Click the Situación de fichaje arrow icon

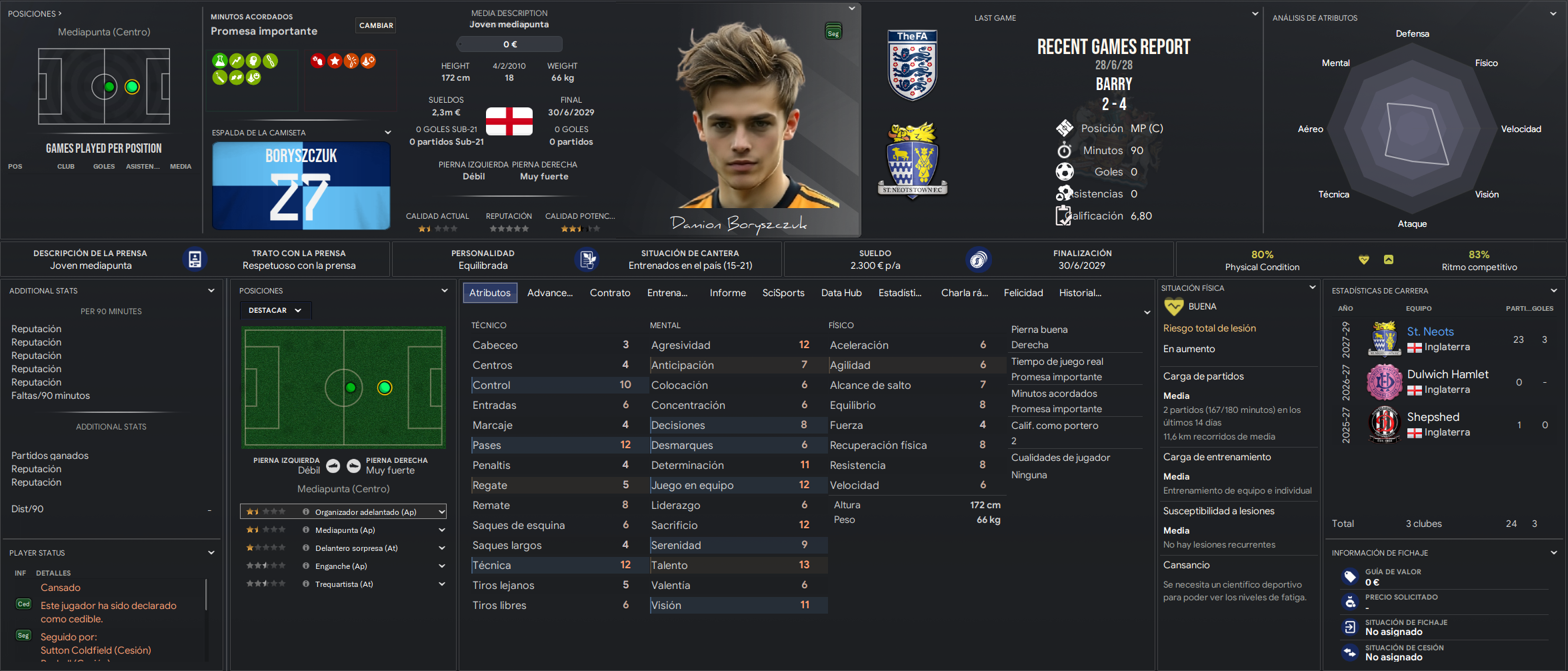[1350, 627]
